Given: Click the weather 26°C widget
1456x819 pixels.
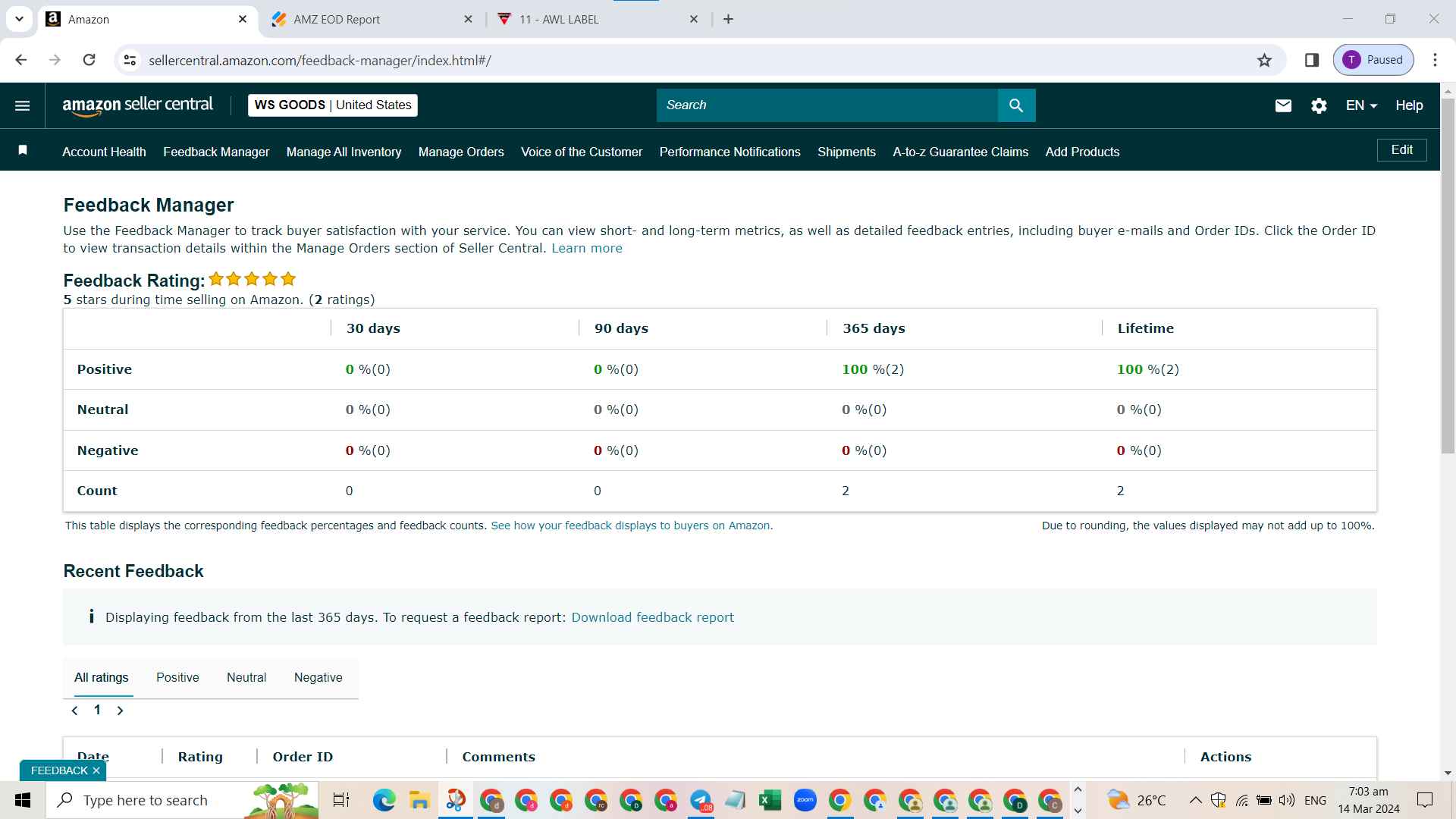Looking at the screenshot, I should (1136, 800).
